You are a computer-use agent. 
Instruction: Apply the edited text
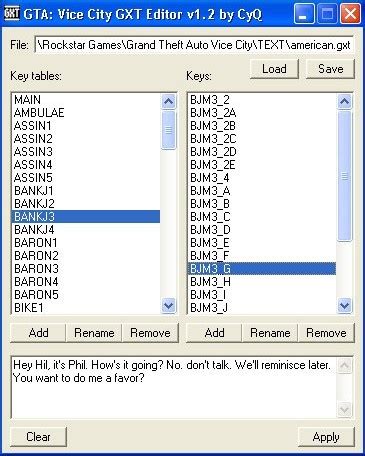click(326, 437)
